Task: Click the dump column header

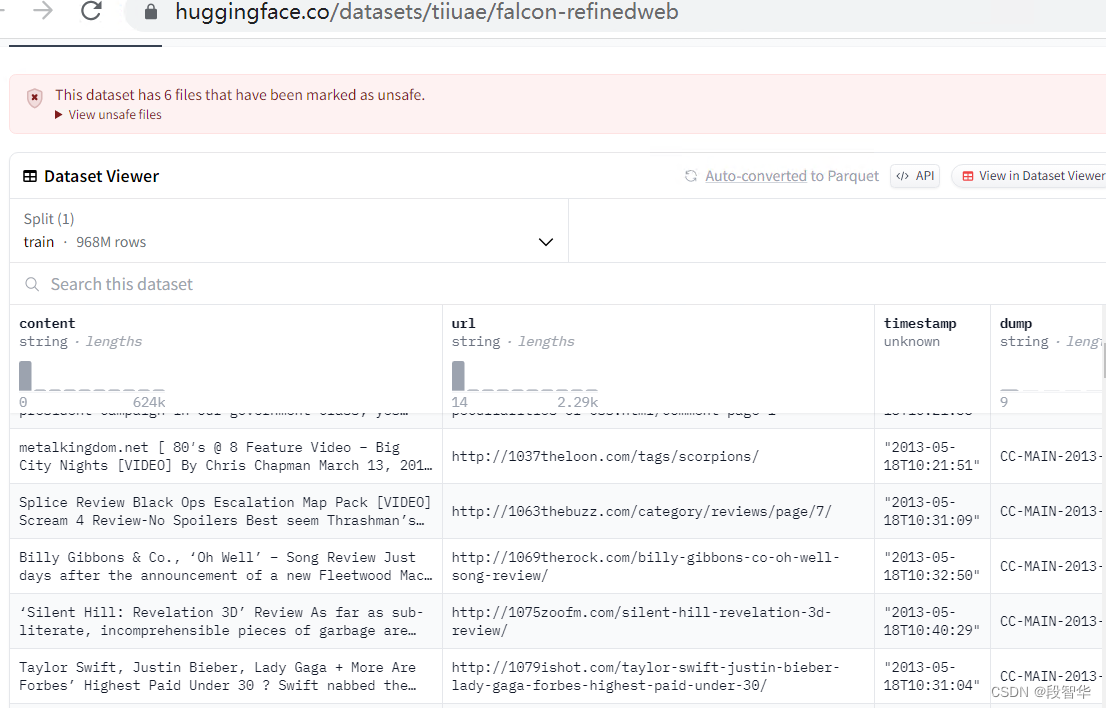Action: click(1016, 324)
